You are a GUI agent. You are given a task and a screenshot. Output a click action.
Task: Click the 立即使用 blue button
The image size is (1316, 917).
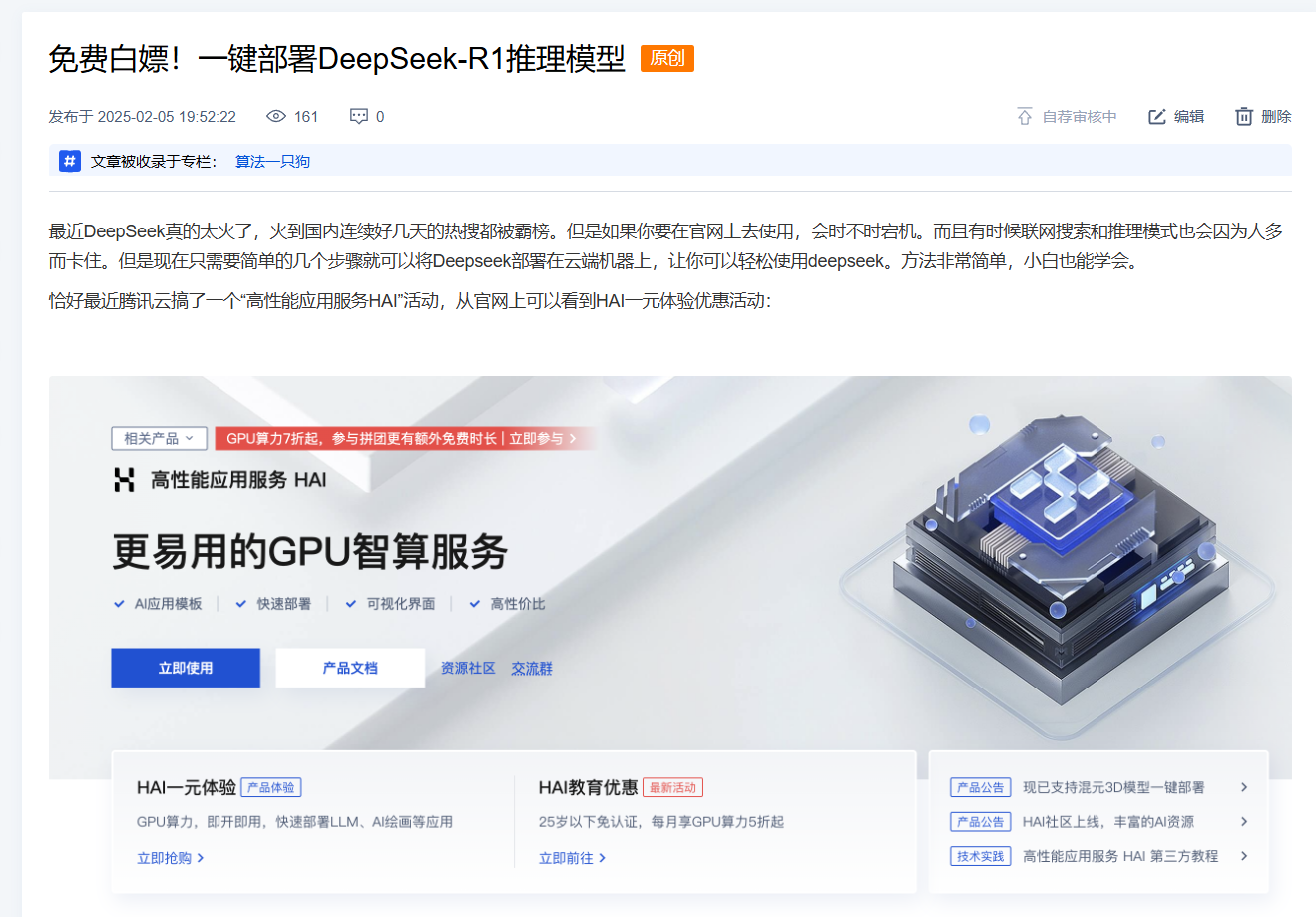tap(186, 668)
